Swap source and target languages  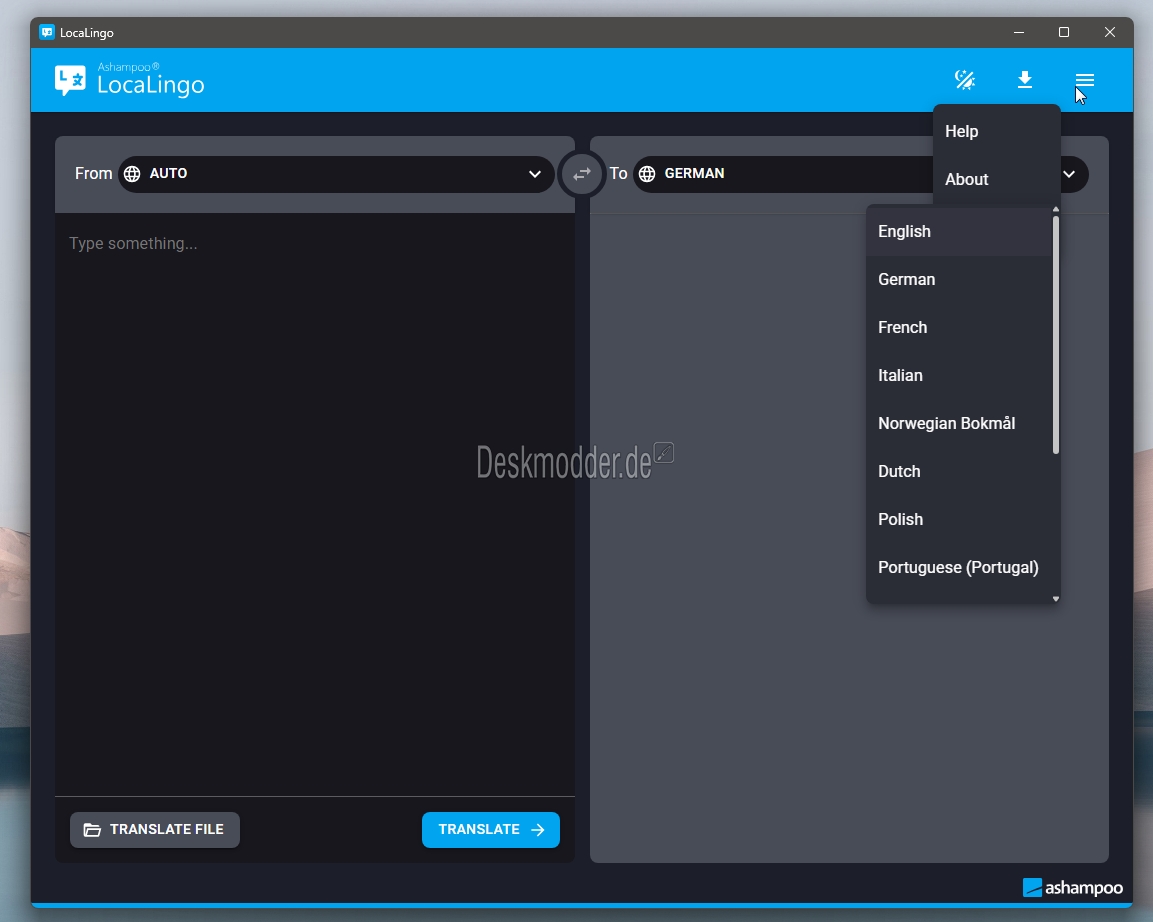[582, 174]
